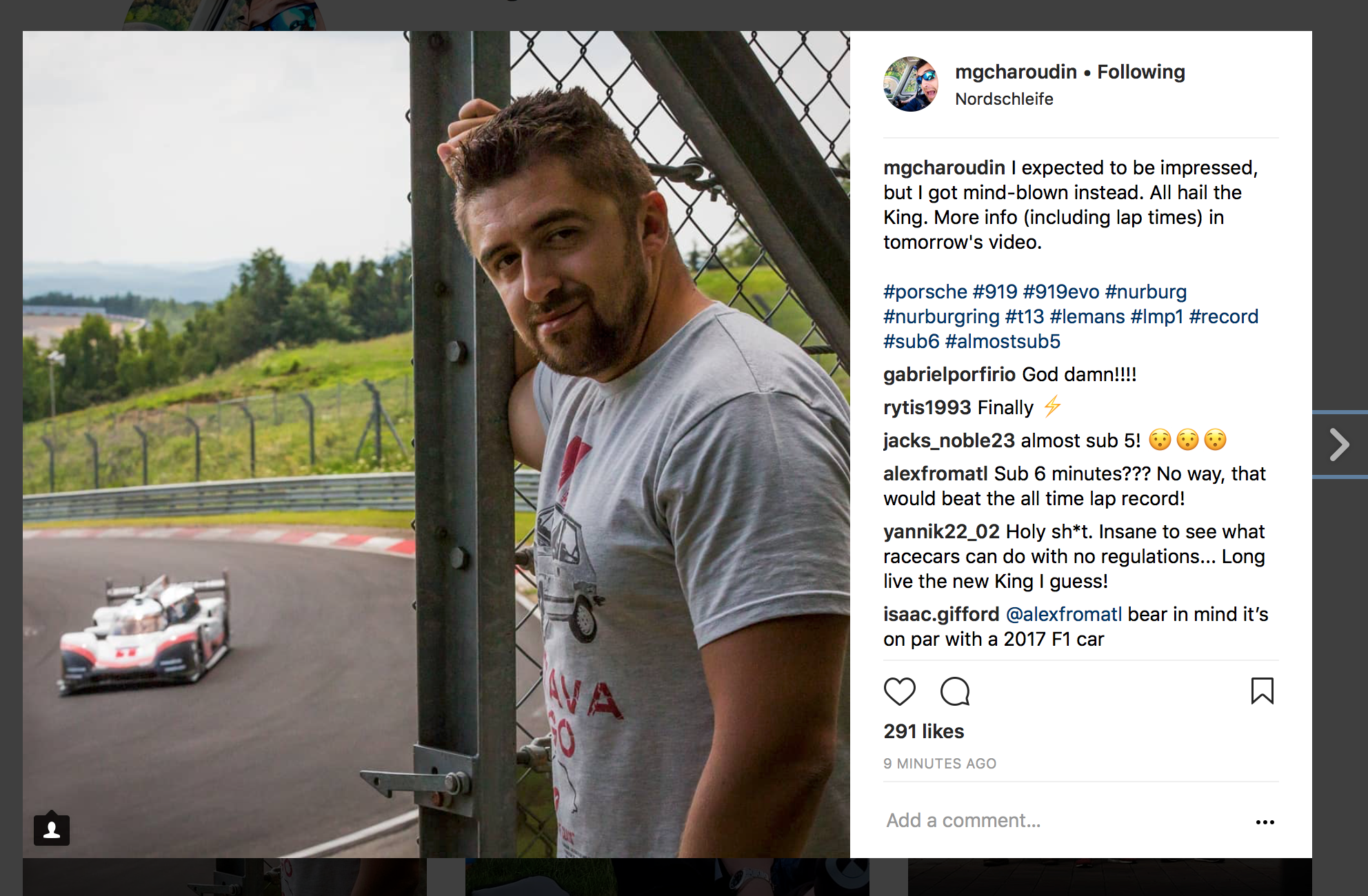Toggle the Following button for mgcharoudin
This screenshot has height=896, width=1368.
pos(1141,72)
